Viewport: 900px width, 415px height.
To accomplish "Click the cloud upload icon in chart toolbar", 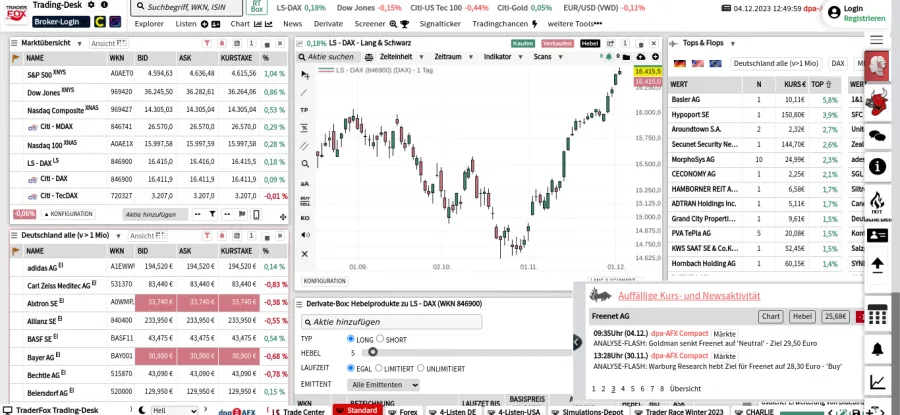I will (641, 57).
